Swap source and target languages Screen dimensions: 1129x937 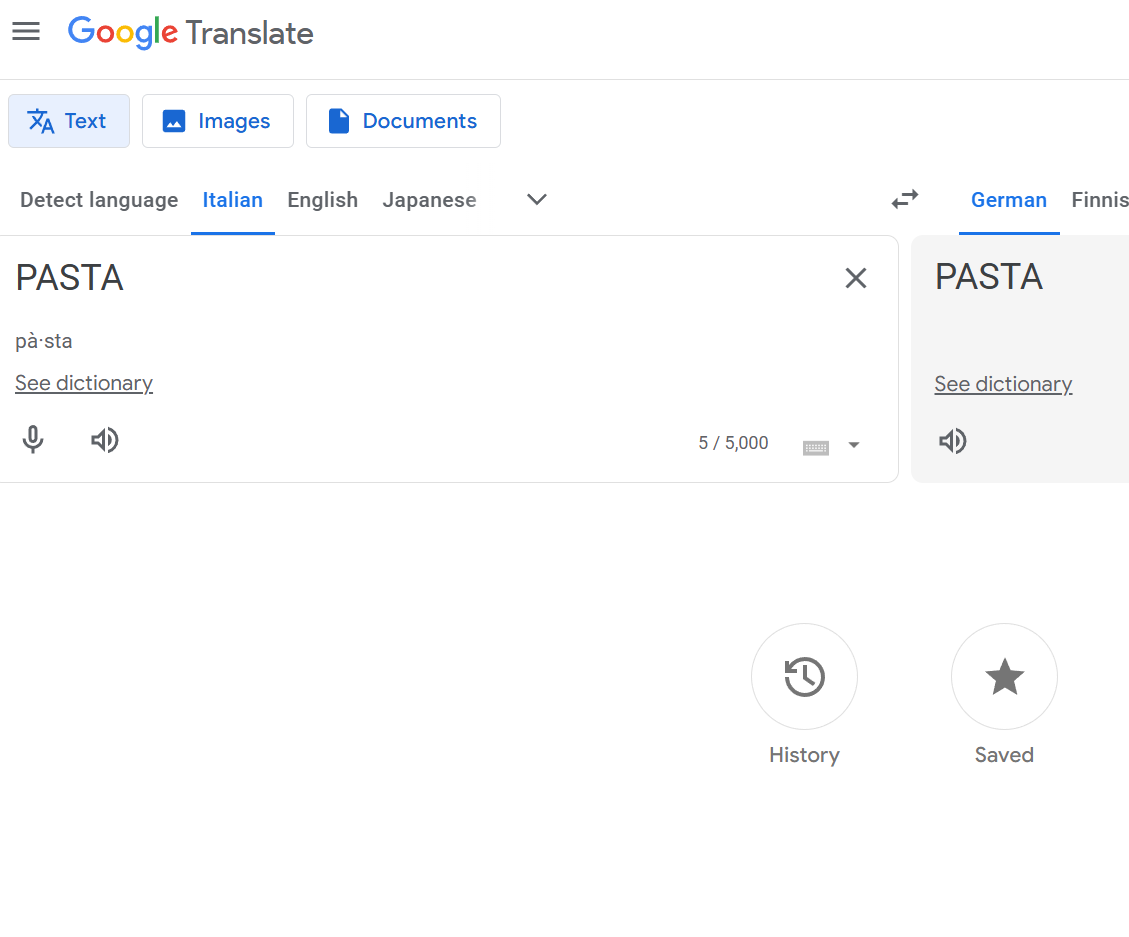pos(905,199)
